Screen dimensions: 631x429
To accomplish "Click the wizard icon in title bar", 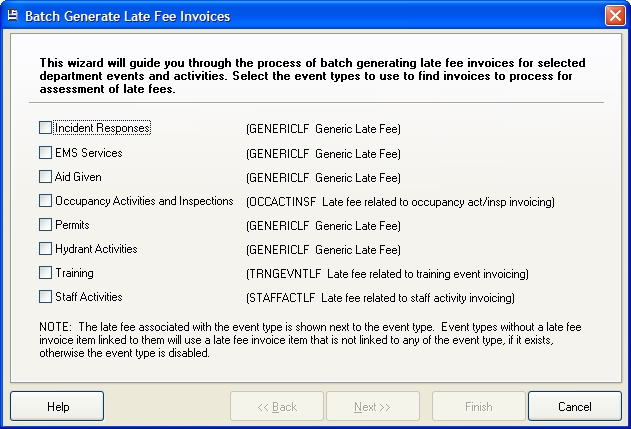I will (x=13, y=16).
